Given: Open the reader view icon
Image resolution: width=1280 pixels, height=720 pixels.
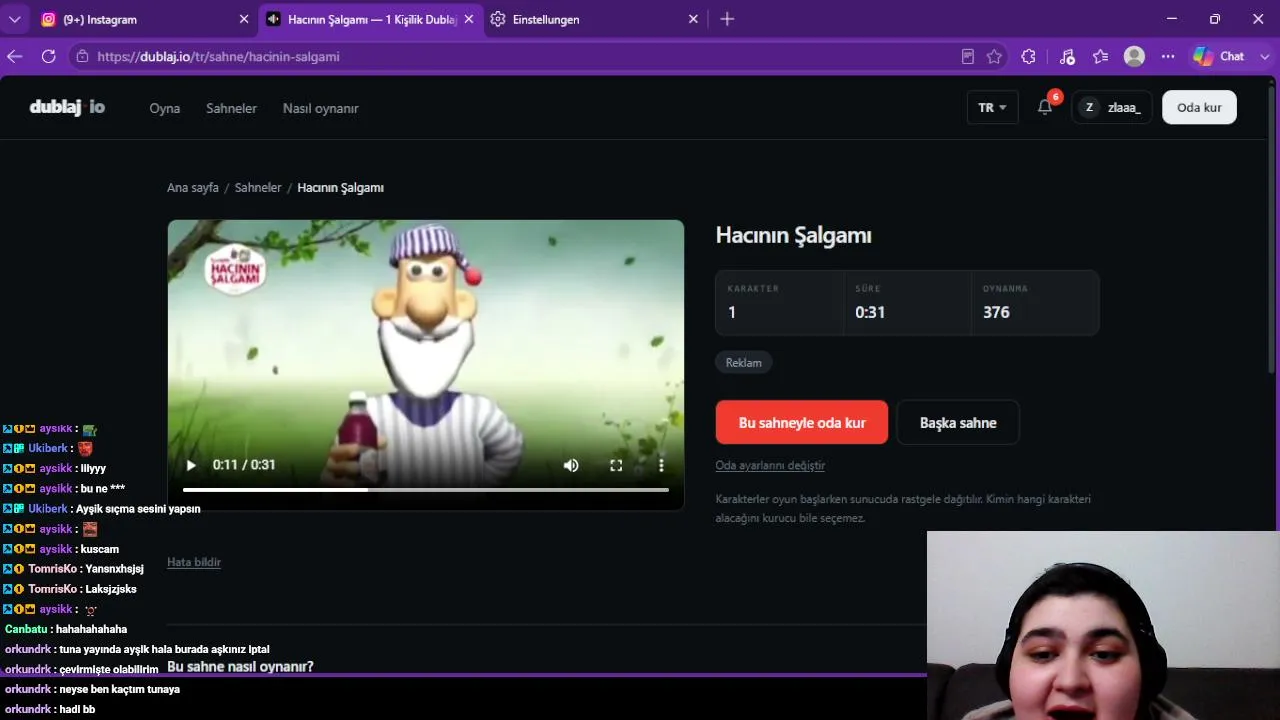Looking at the screenshot, I should (x=967, y=57).
